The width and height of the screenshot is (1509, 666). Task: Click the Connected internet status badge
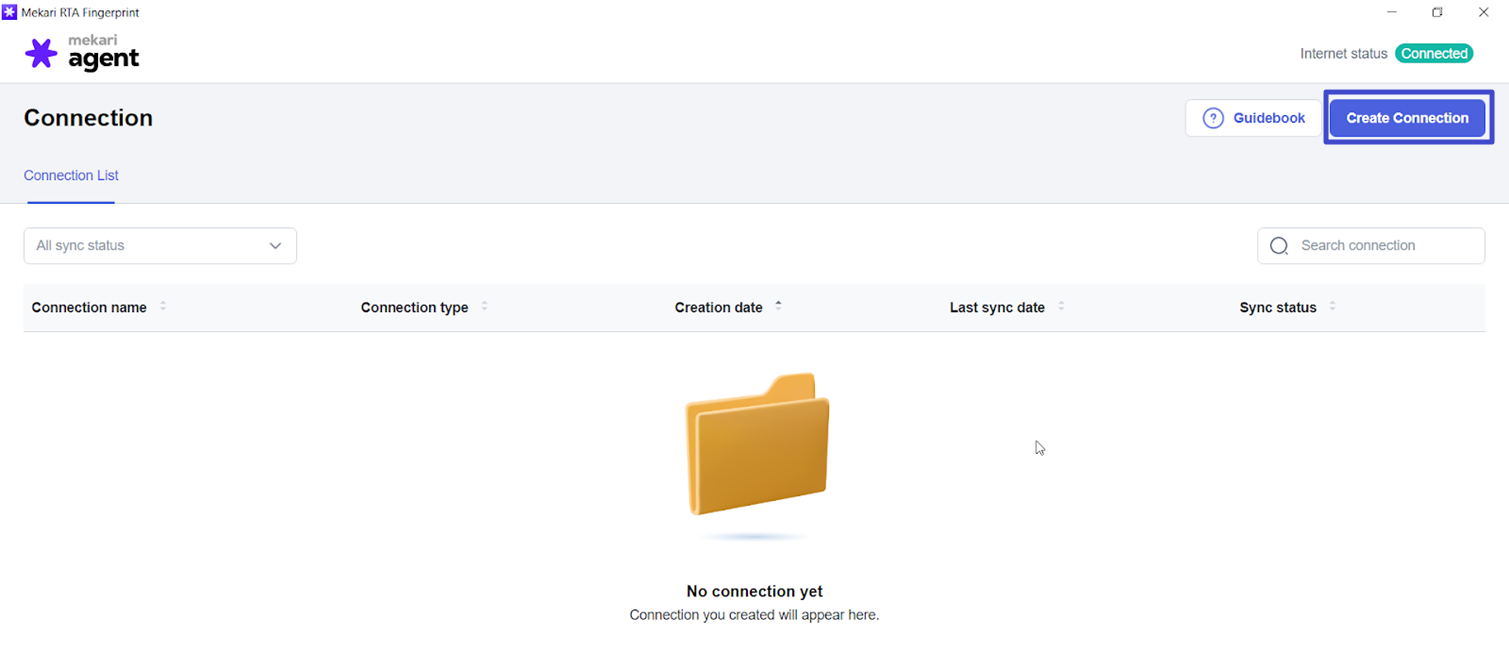(x=1433, y=54)
